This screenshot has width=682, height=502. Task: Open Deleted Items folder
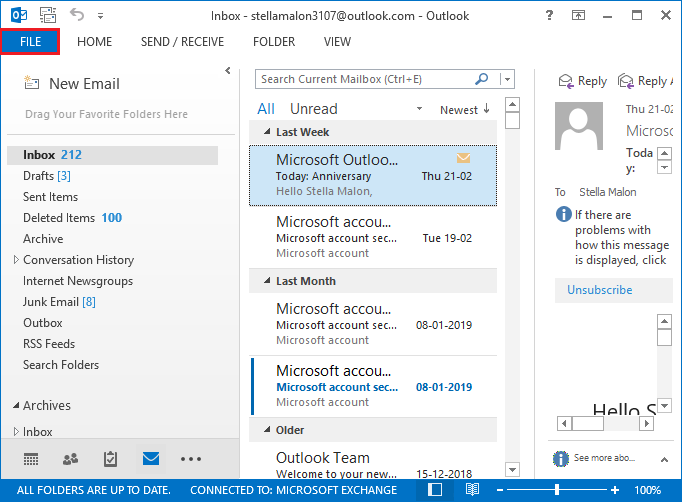(x=72, y=218)
